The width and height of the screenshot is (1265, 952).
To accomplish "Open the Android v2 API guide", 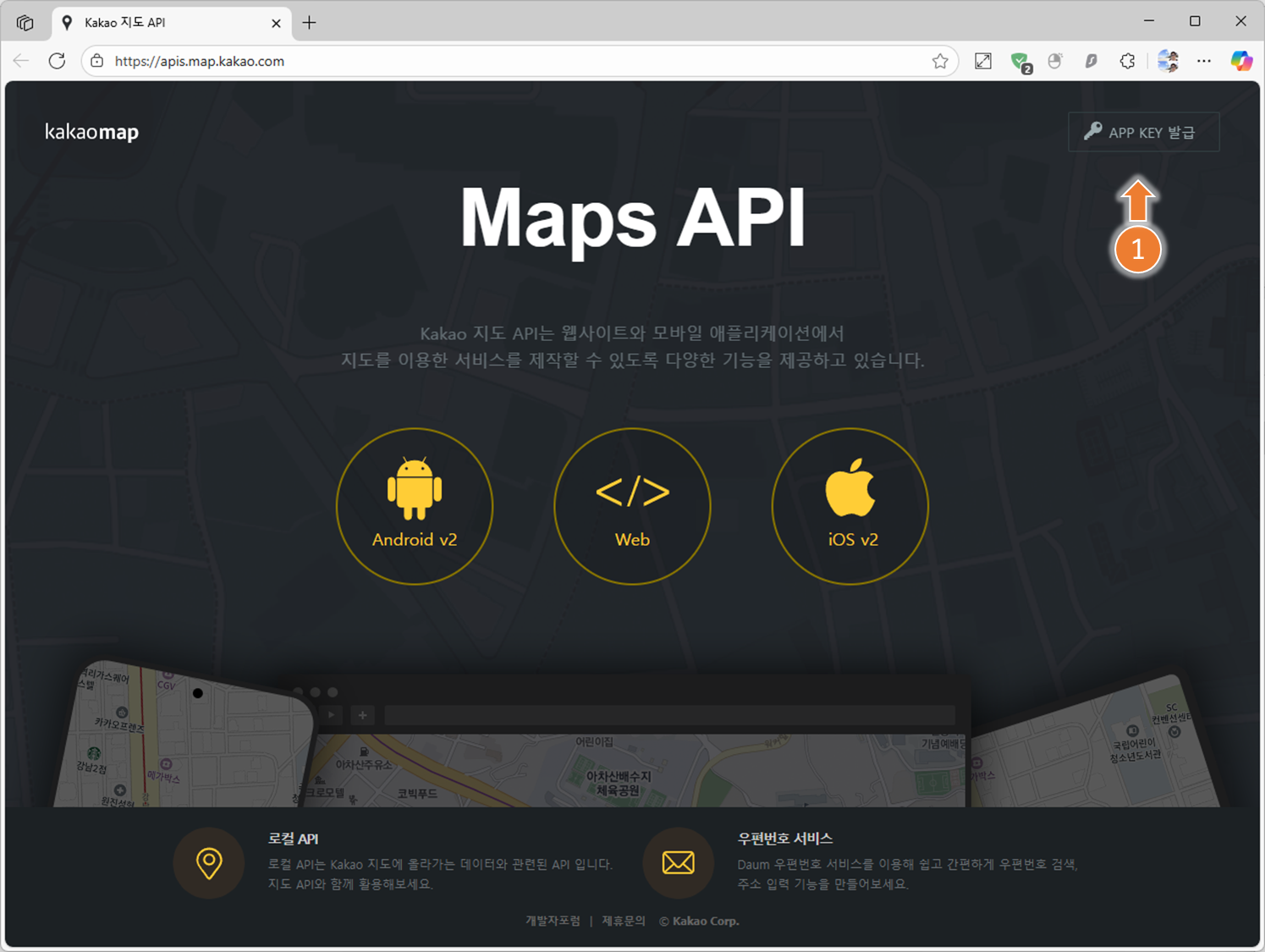I will coord(415,506).
